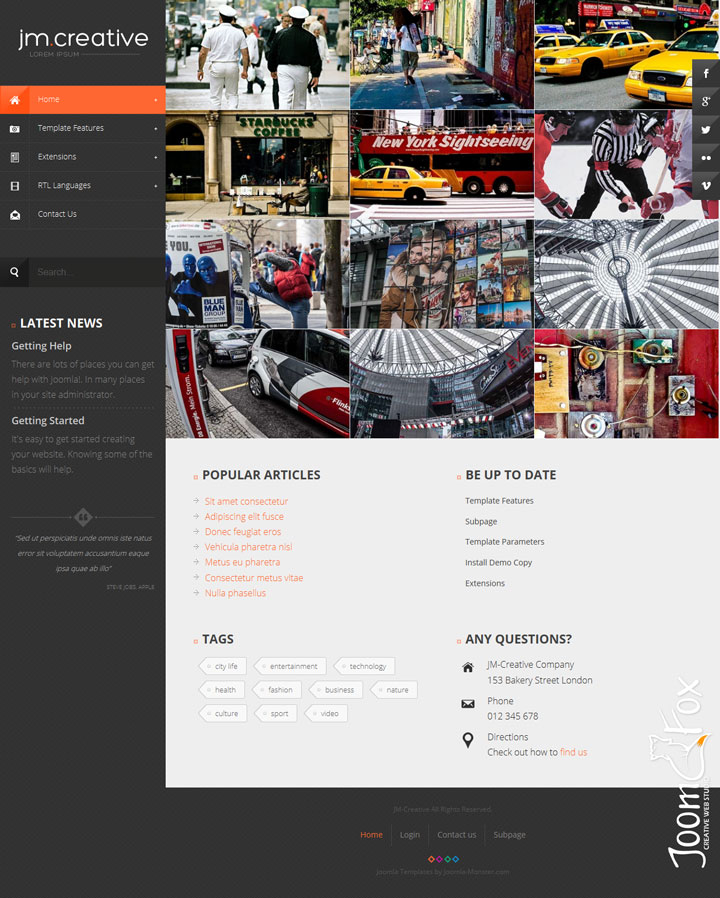Click Subpage in the footer menu
720x898 pixels.
[x=509, y=834]
